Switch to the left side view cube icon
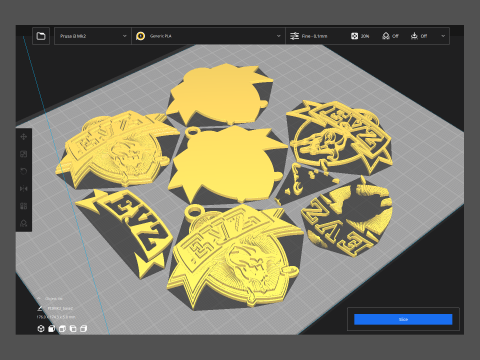480x360 pixels. [x=73, y=329]
